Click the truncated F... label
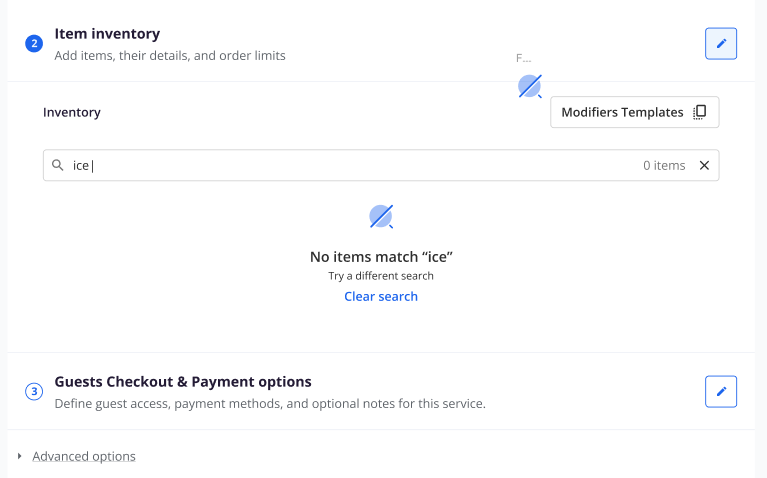This screenshot has width=767, height=478. coord(523,58)
